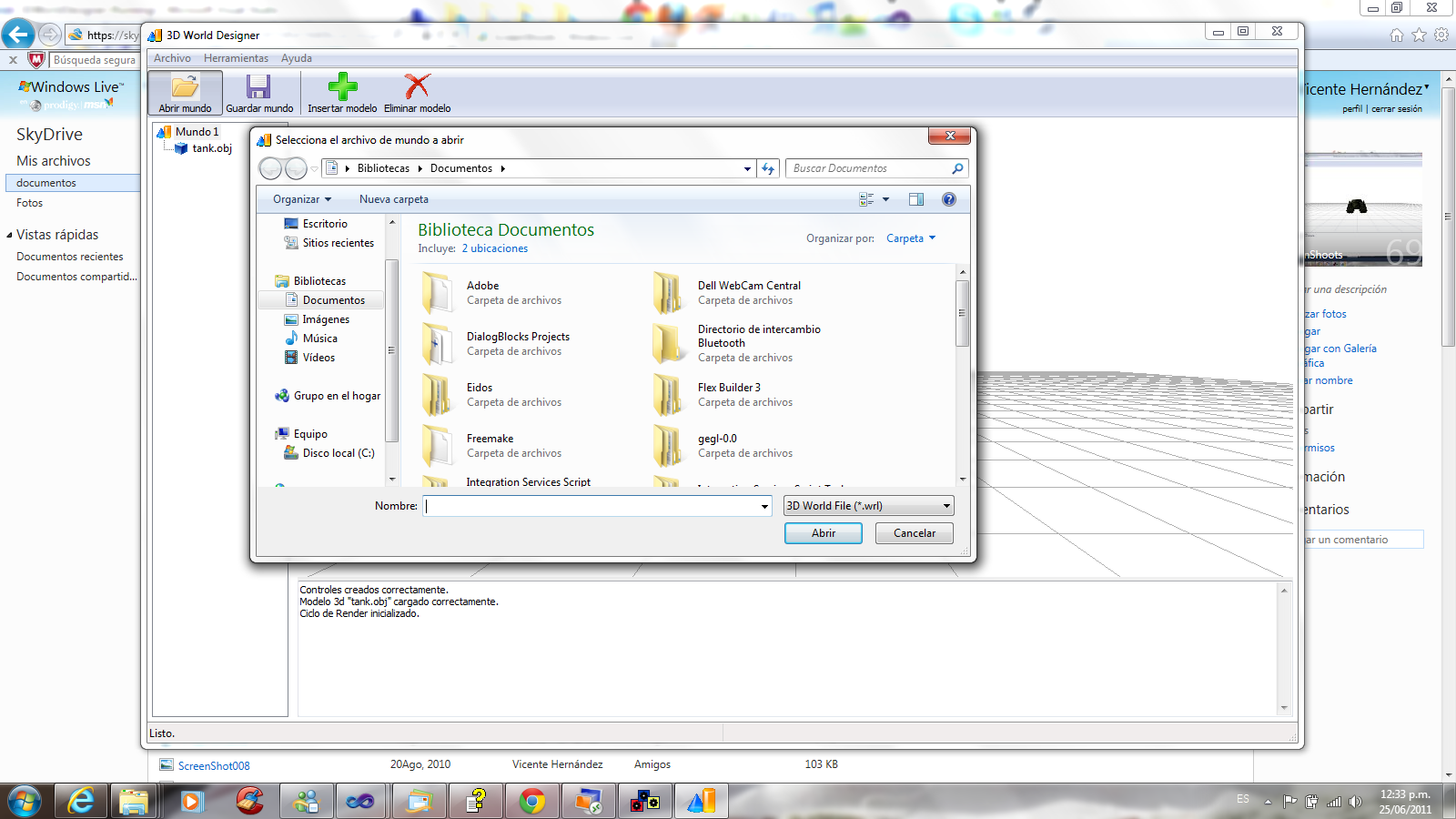Select the Adobe folder icon
The height and width of the screenshot is (819, 1456).
438,293
